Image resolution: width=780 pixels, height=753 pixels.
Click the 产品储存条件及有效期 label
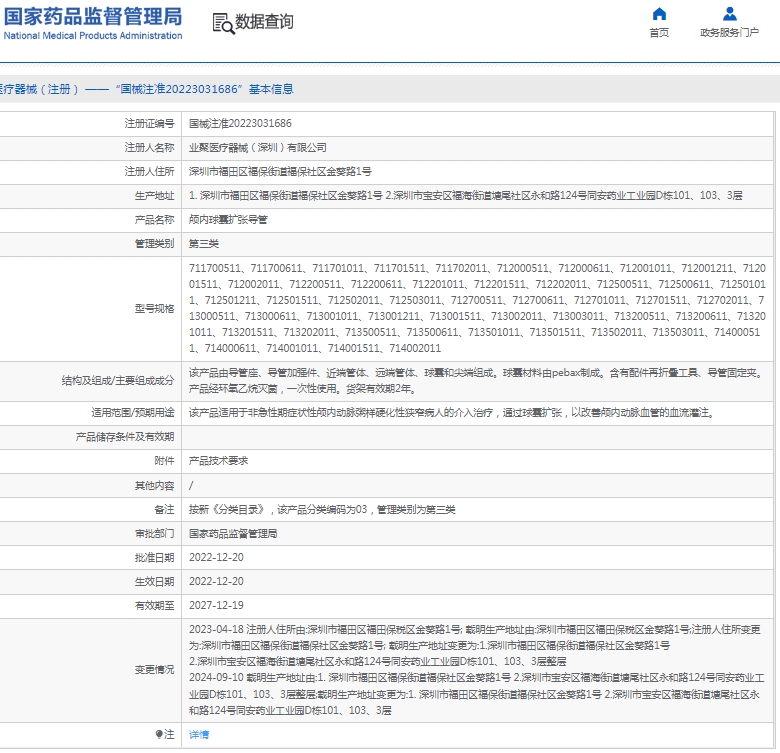[x=125, y=437]
